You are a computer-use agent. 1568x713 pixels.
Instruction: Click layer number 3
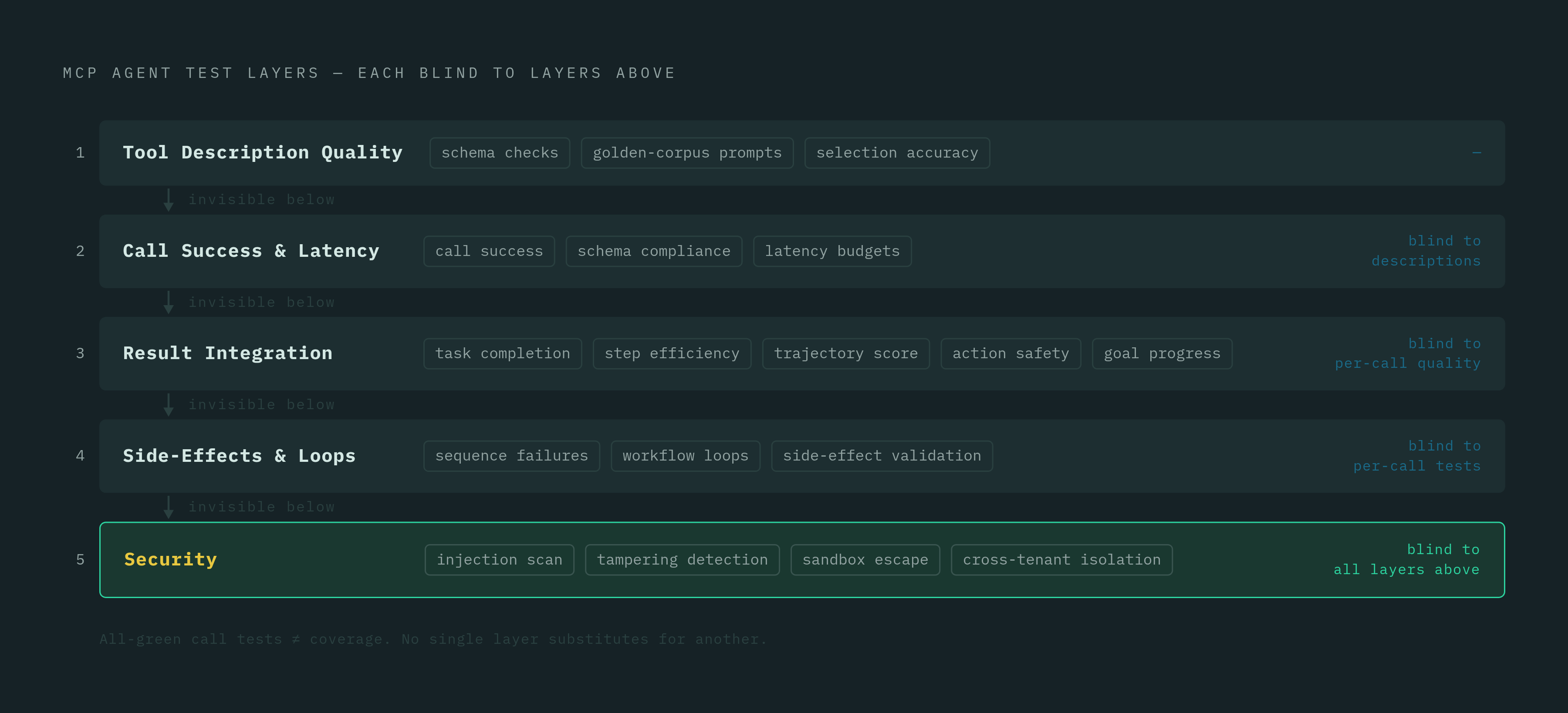coord(80,353)
